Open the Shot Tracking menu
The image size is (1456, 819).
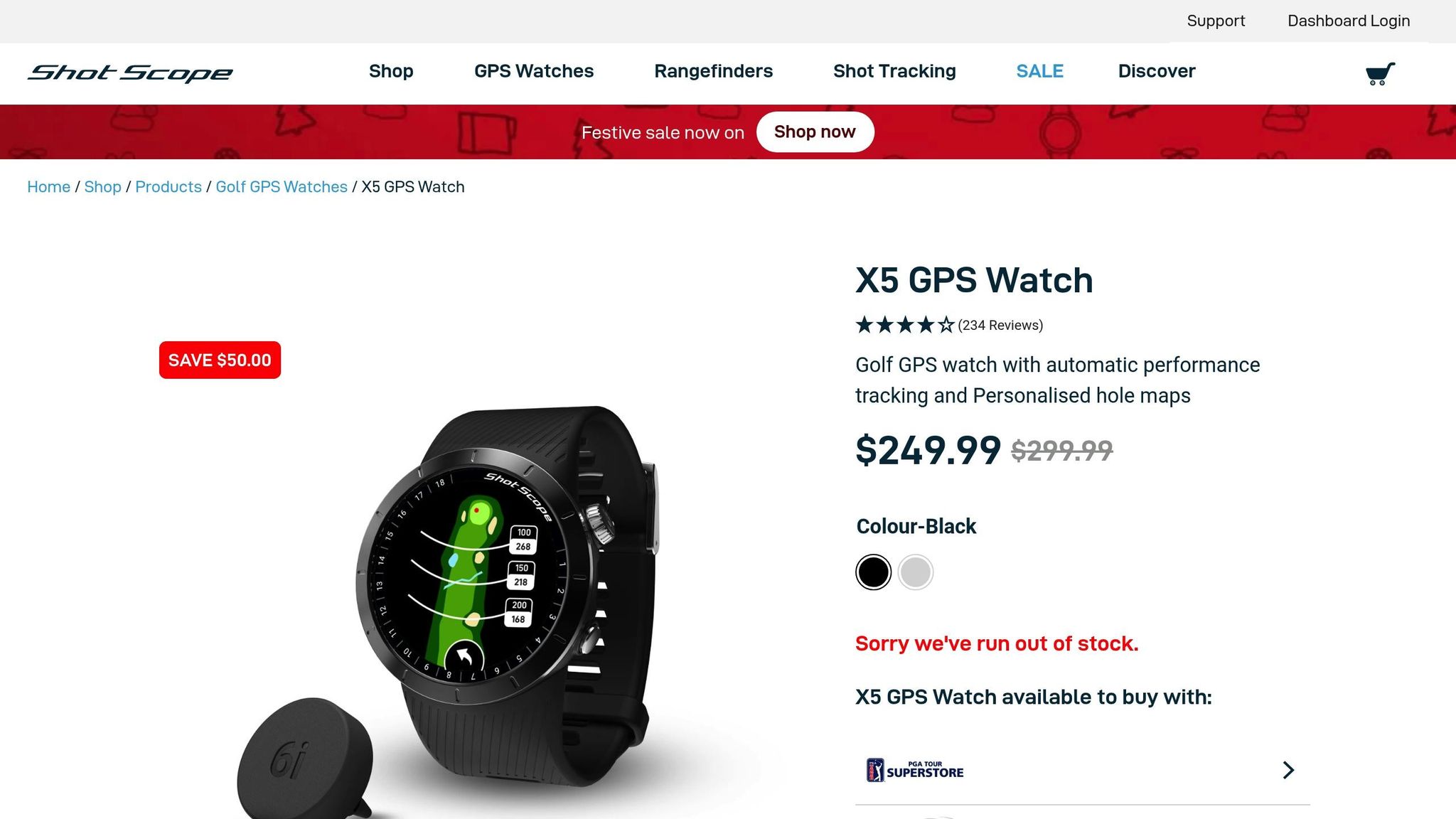coord(894,71)
